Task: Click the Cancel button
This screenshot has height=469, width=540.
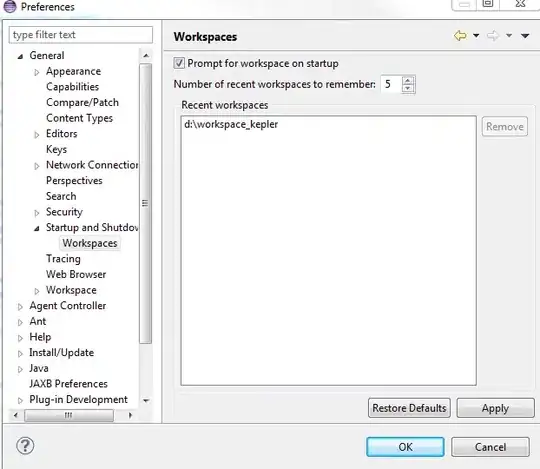Action: pyautogui.click(x=490, y=447)
